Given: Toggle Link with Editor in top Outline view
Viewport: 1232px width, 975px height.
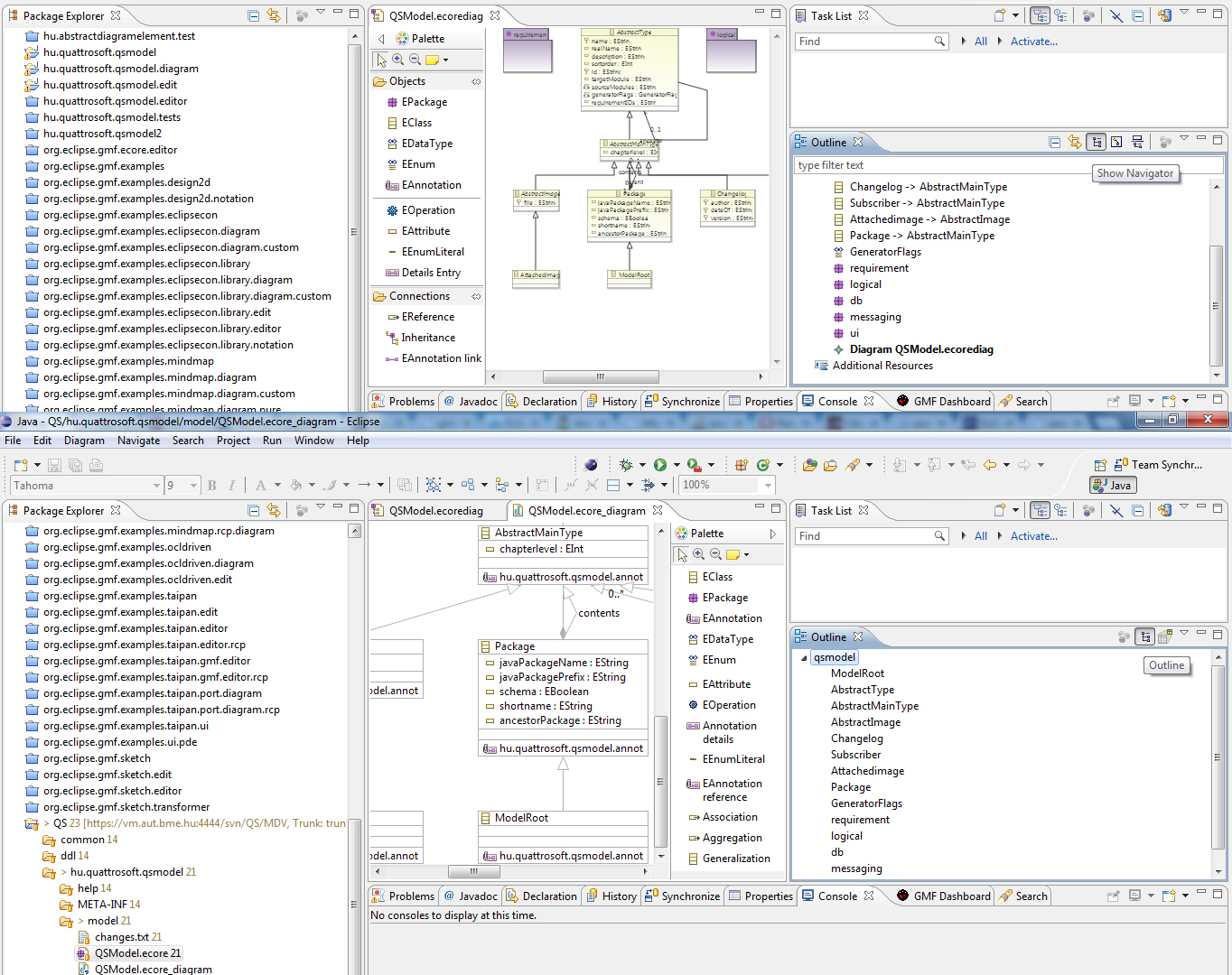Looking at the screenshot, I should (1074, 142).
